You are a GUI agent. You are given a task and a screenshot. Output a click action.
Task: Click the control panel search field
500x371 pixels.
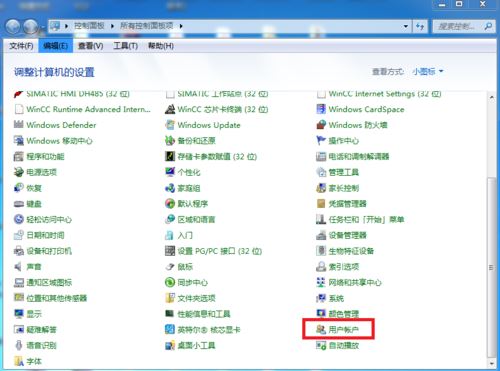pyautogui.click(x=463, y=26)
